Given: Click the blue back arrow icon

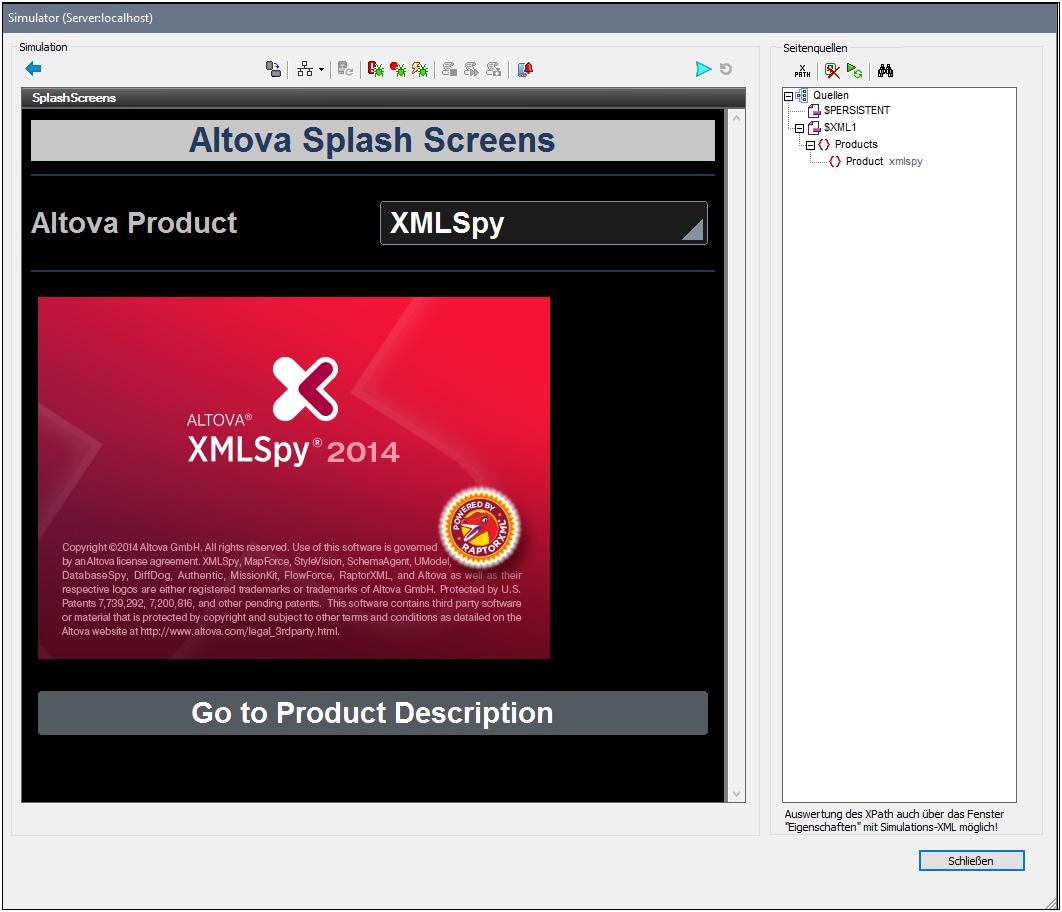Looking at the screenshot, I should [x=33, y=68].
